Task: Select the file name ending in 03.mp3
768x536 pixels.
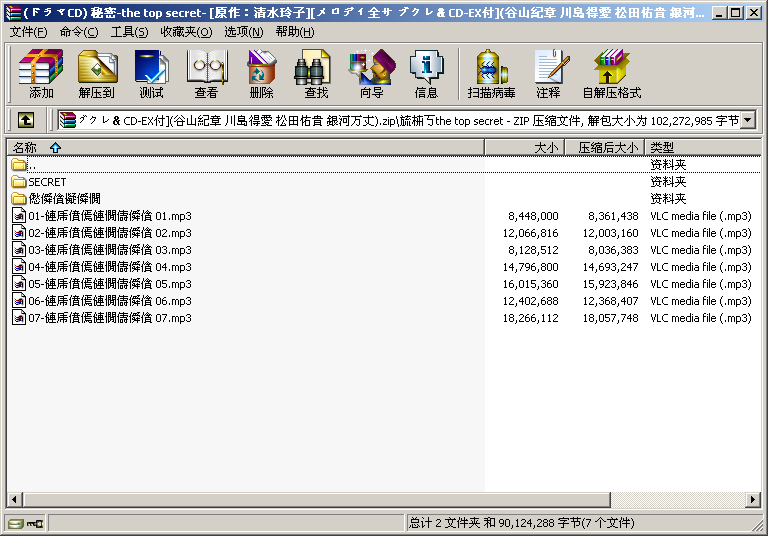Action: pyautogui.click(x=110, y=250)
